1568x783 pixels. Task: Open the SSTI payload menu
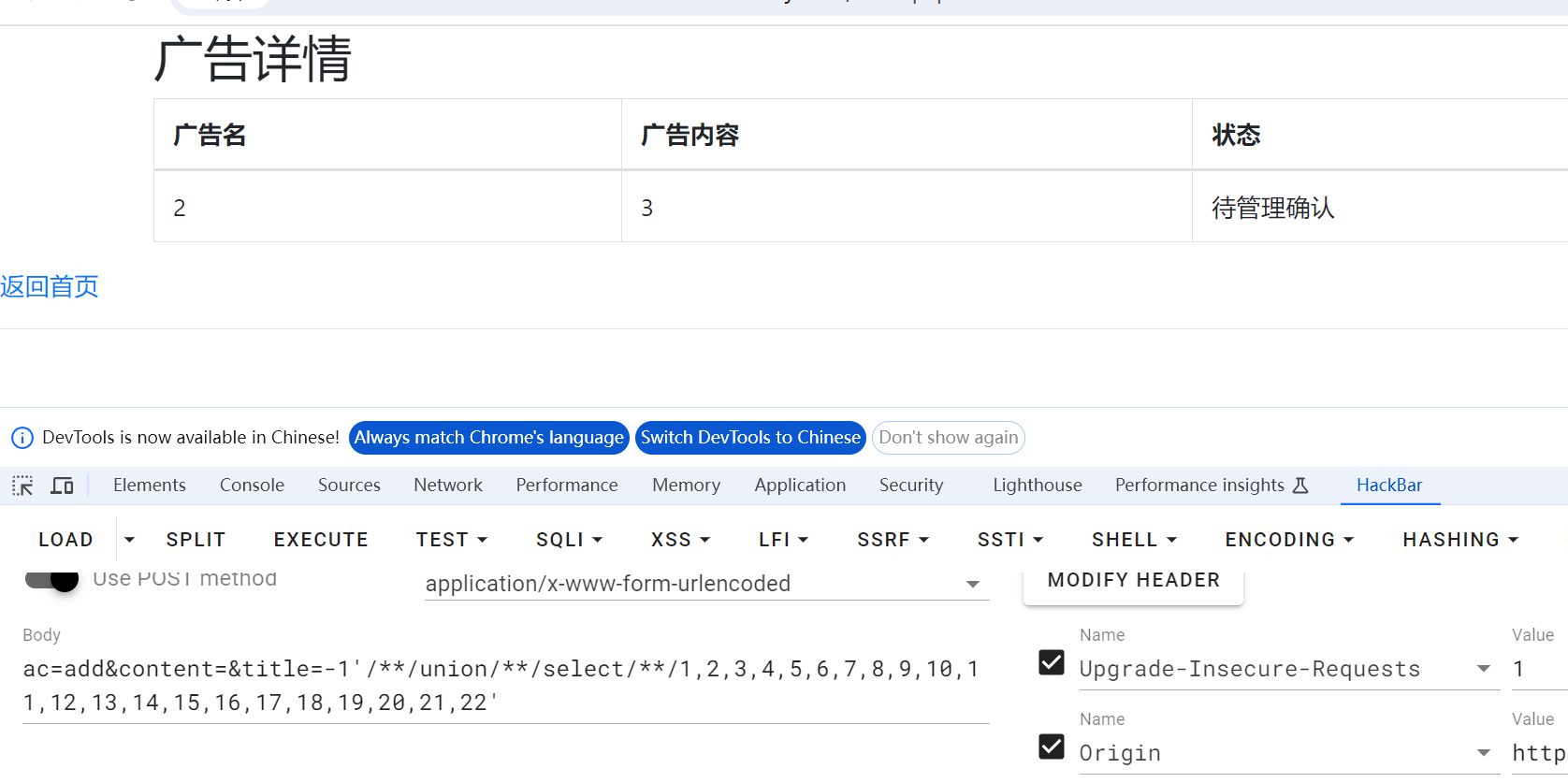click(x=1009, y=540)
